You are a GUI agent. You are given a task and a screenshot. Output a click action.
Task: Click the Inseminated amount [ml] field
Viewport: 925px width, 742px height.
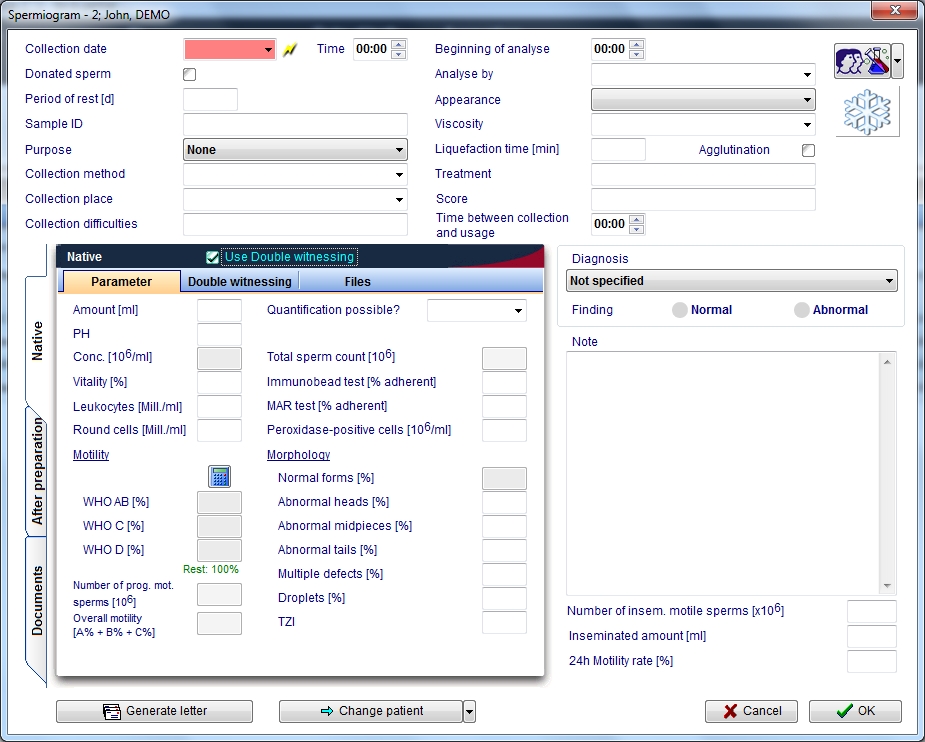click(x=872, y=636)
